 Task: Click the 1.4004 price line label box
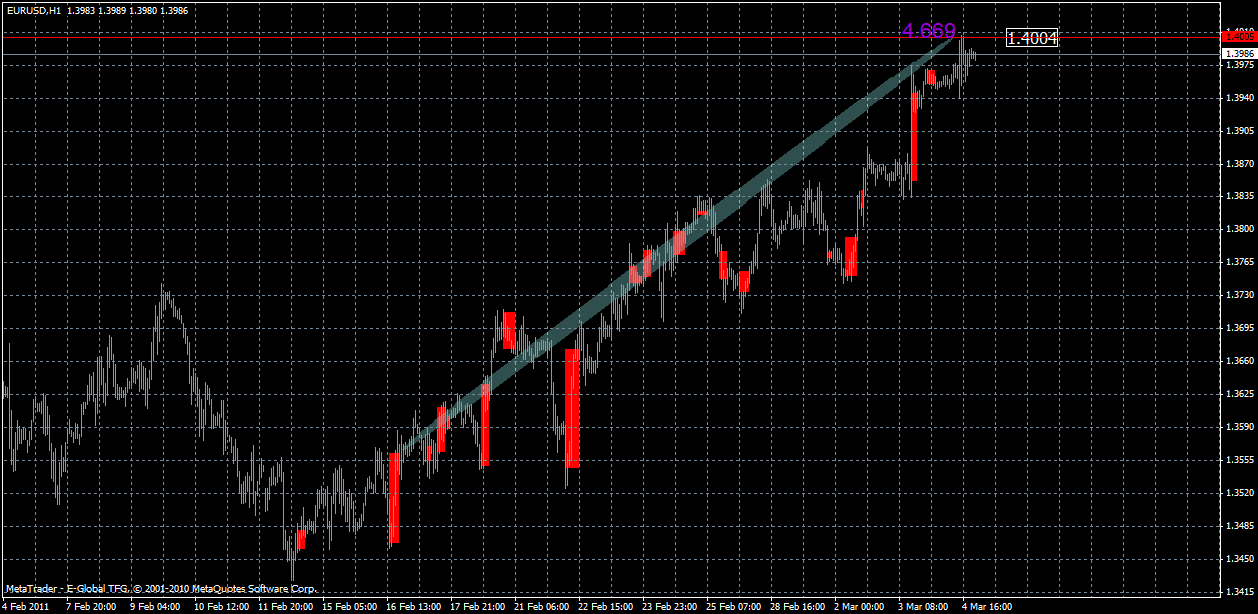(1033, 38)
